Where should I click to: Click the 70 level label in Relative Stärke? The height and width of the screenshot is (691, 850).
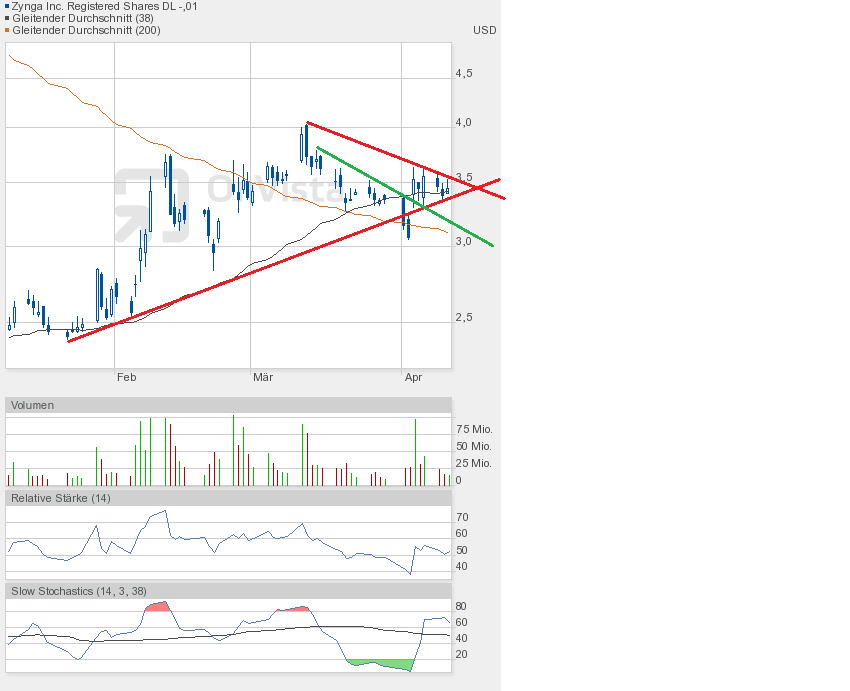462,517
